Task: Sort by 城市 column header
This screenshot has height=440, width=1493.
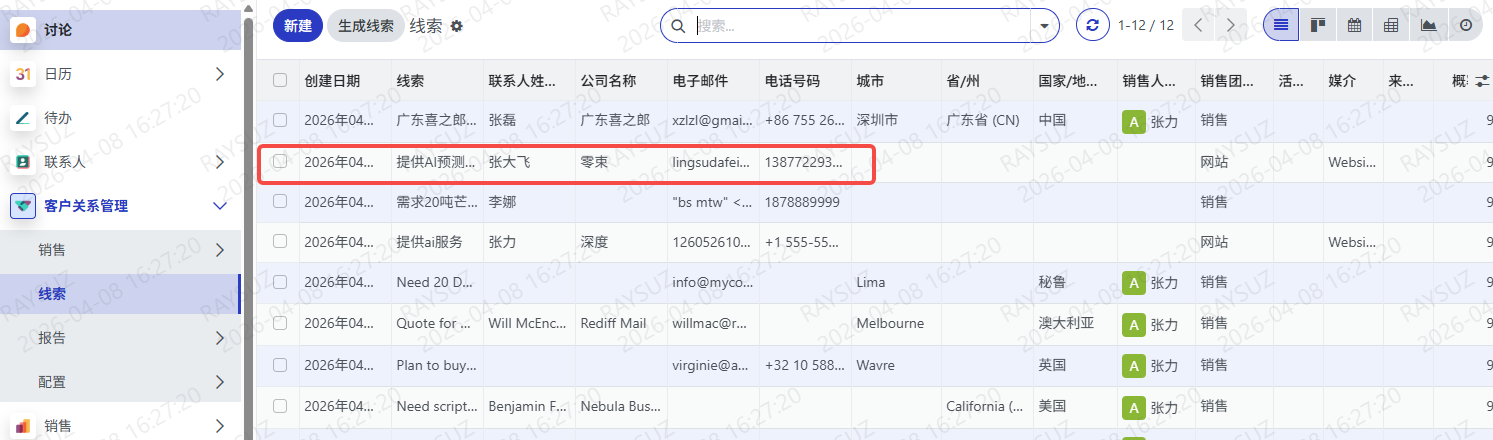Action: [870, 81]
